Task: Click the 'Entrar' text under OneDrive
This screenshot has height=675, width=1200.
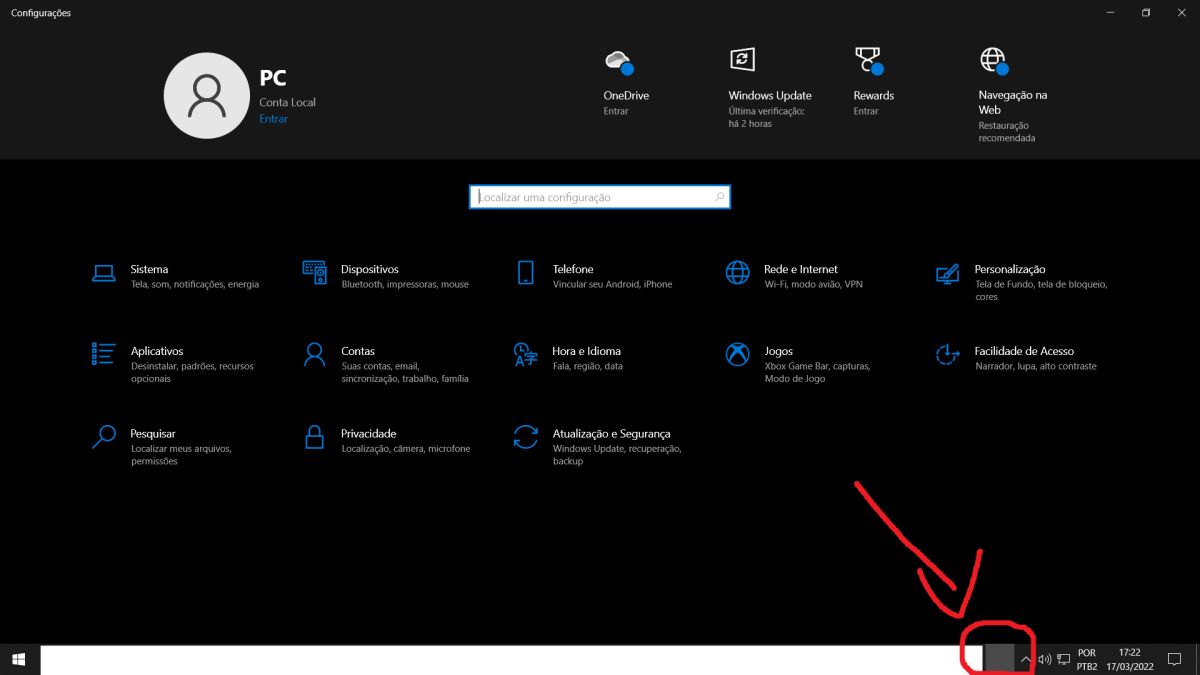Action: (x=616, y=111)
